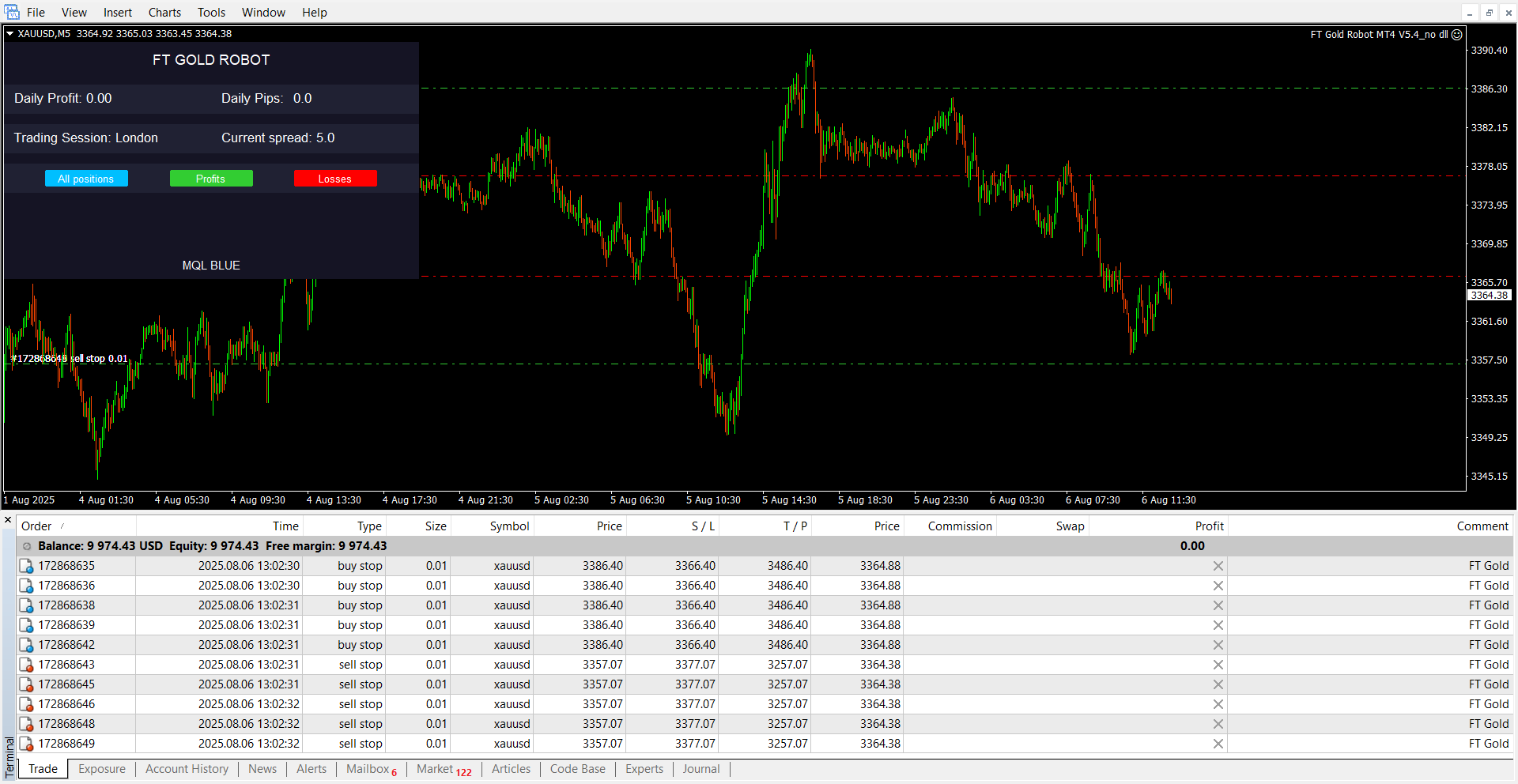
Task: Click the circle icon beside Balance summary
Action: [27, 546]
